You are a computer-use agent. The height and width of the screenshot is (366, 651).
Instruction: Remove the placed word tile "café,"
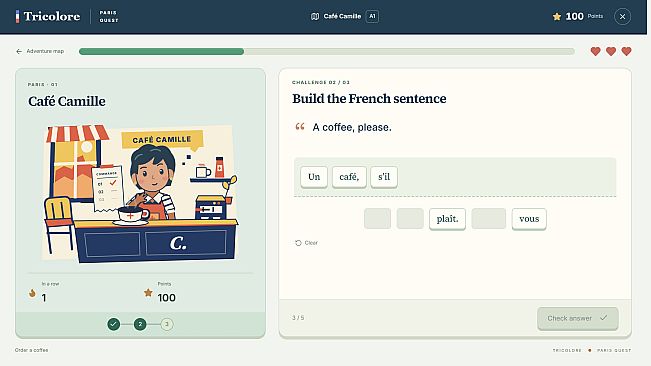(x=349, y=177)
